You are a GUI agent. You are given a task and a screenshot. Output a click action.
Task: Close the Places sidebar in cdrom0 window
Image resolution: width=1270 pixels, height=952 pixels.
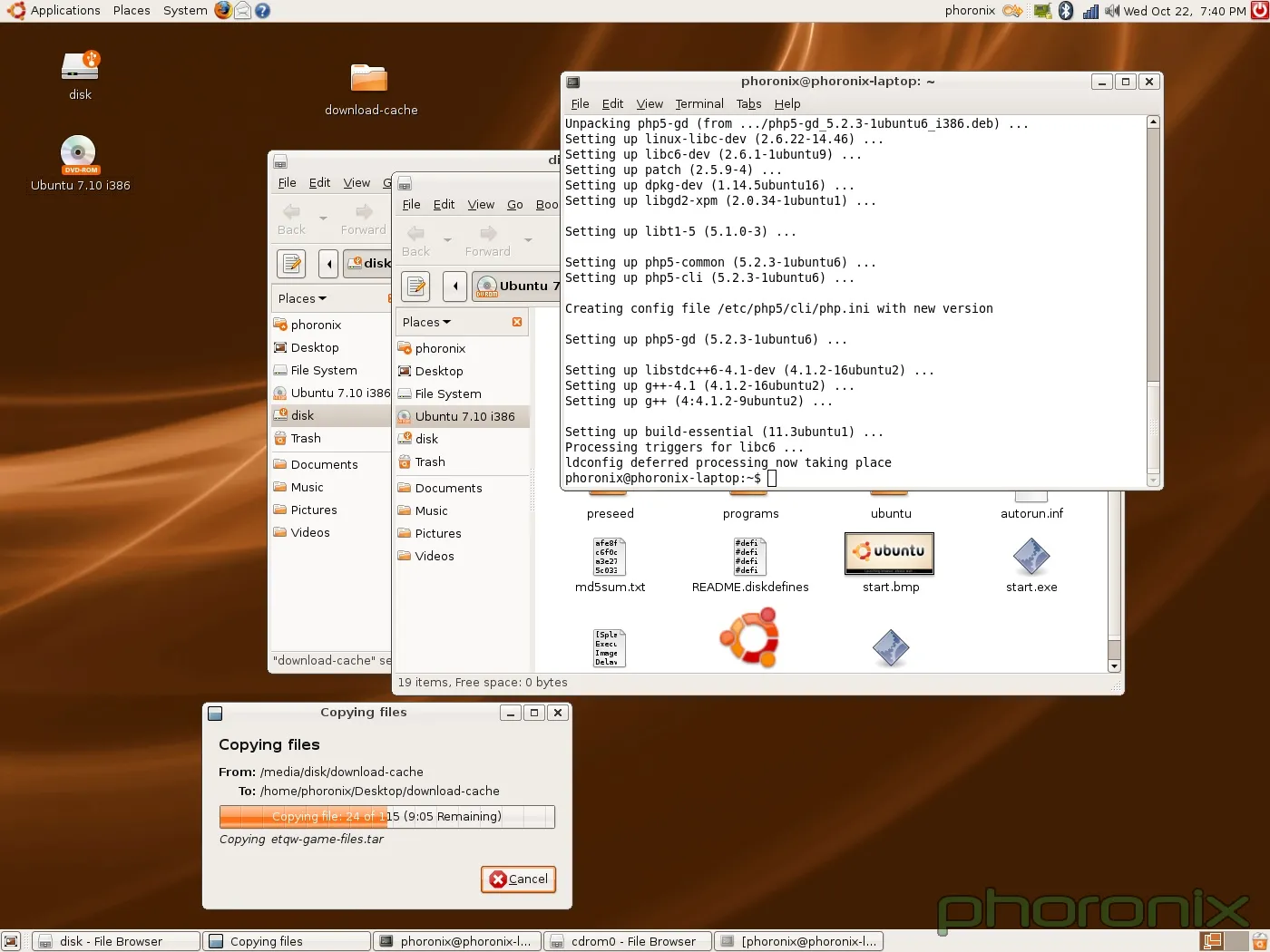517,322
